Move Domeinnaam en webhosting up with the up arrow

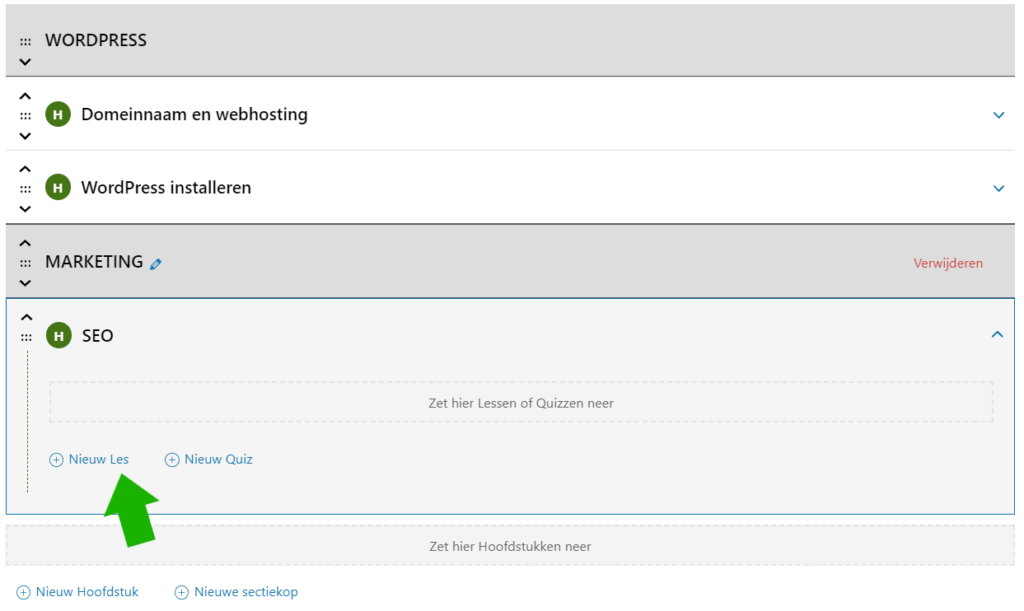pos(26,96)
